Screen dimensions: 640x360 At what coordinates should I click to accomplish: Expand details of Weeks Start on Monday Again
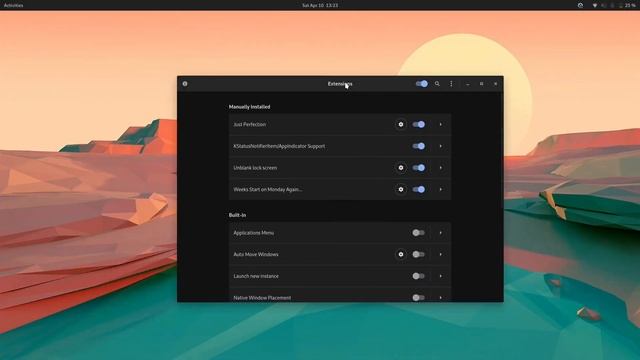coord(440,189)
